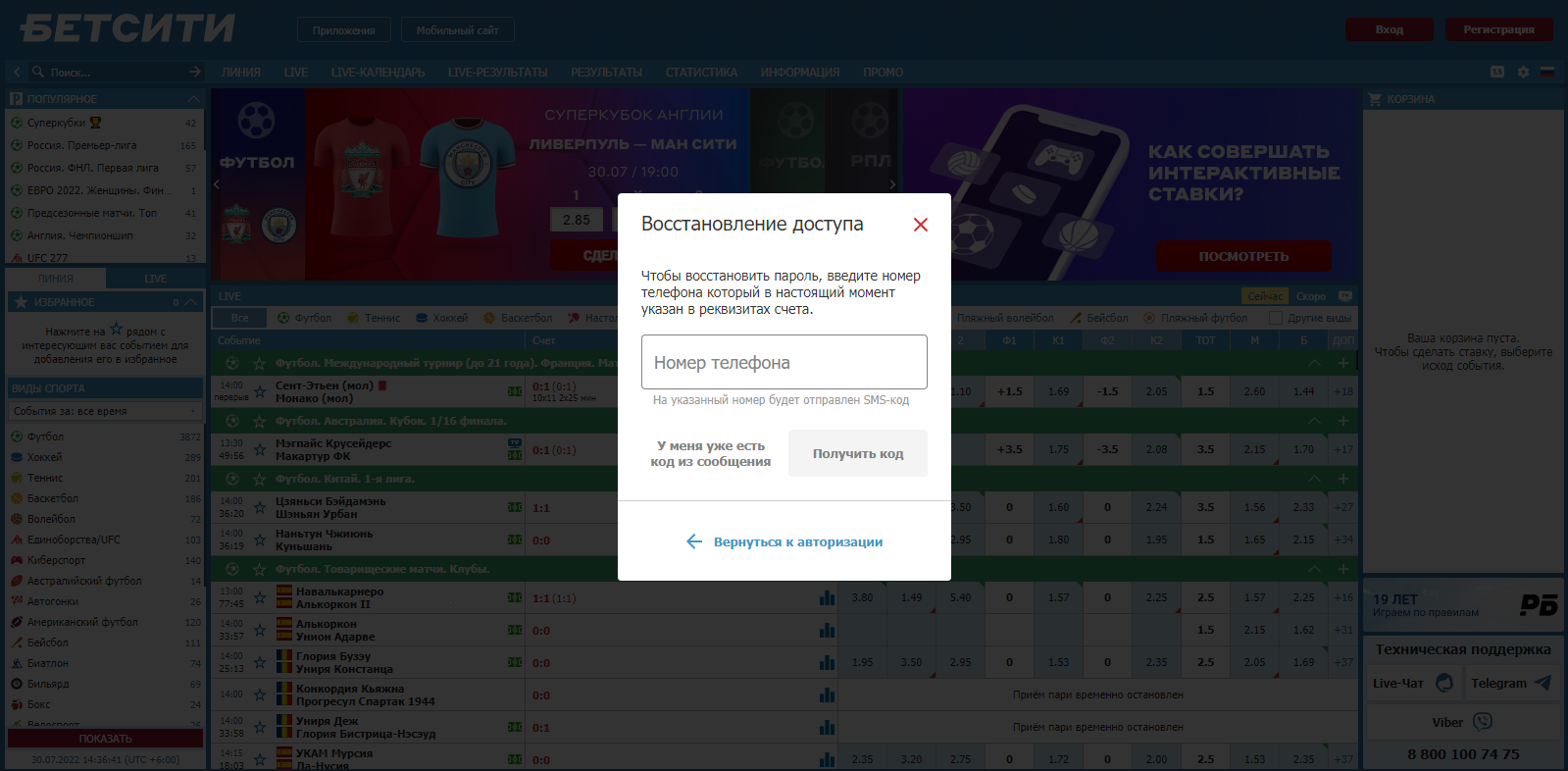
Task: Toggle the 'Другие виды' checkbox
Action: pyautogui.click(x=1276, y=318)
